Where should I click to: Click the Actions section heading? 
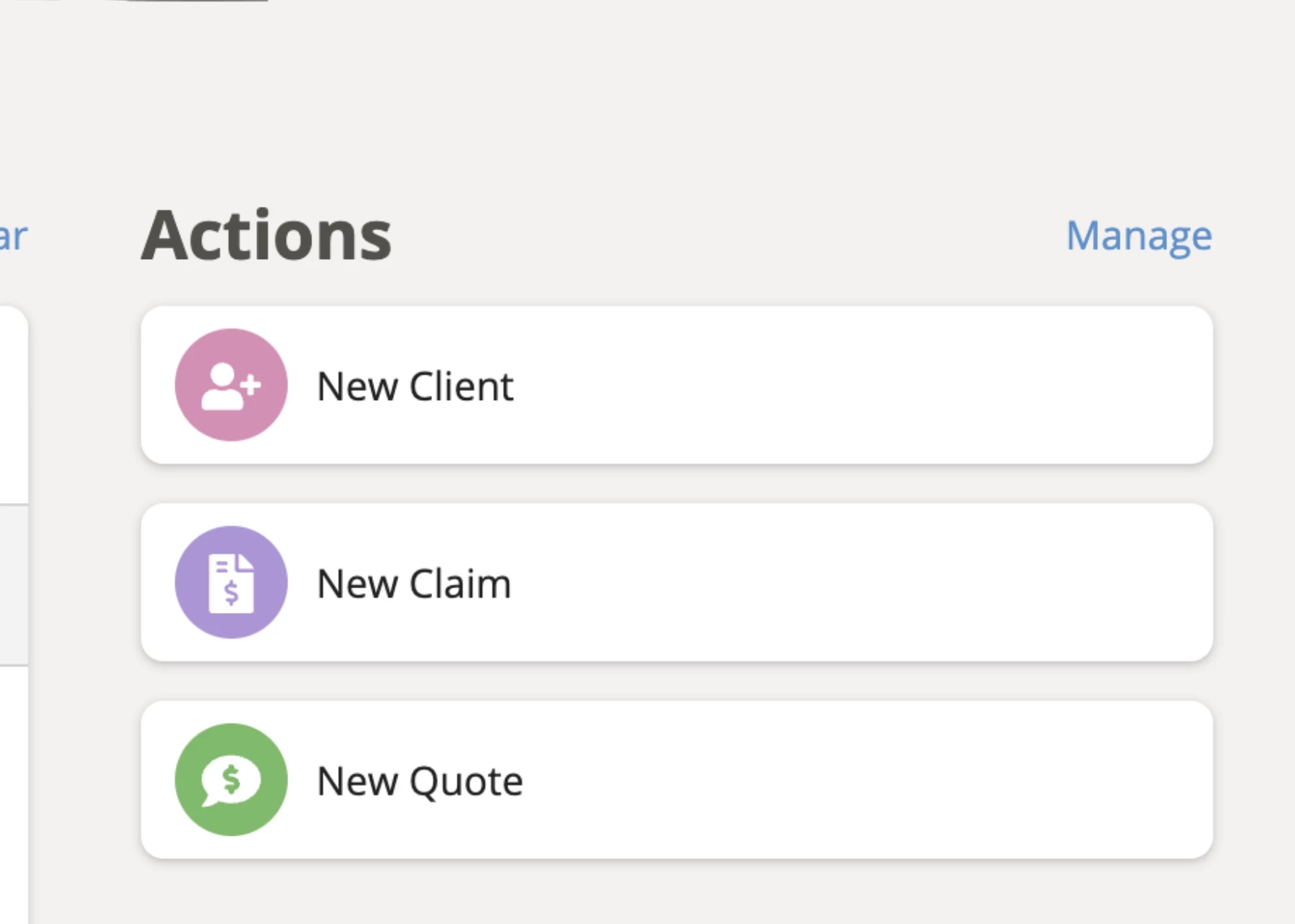coord(266,236)
